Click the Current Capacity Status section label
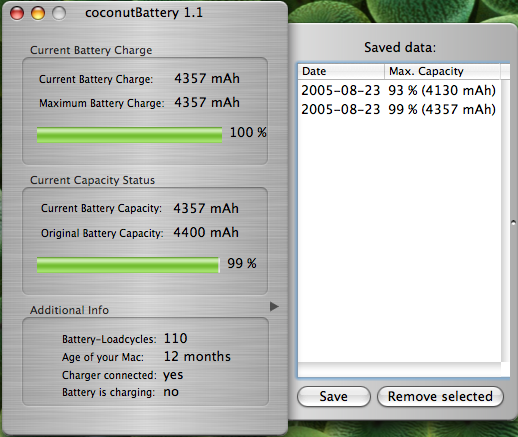518x437 pixels. [x=92, y=180]
